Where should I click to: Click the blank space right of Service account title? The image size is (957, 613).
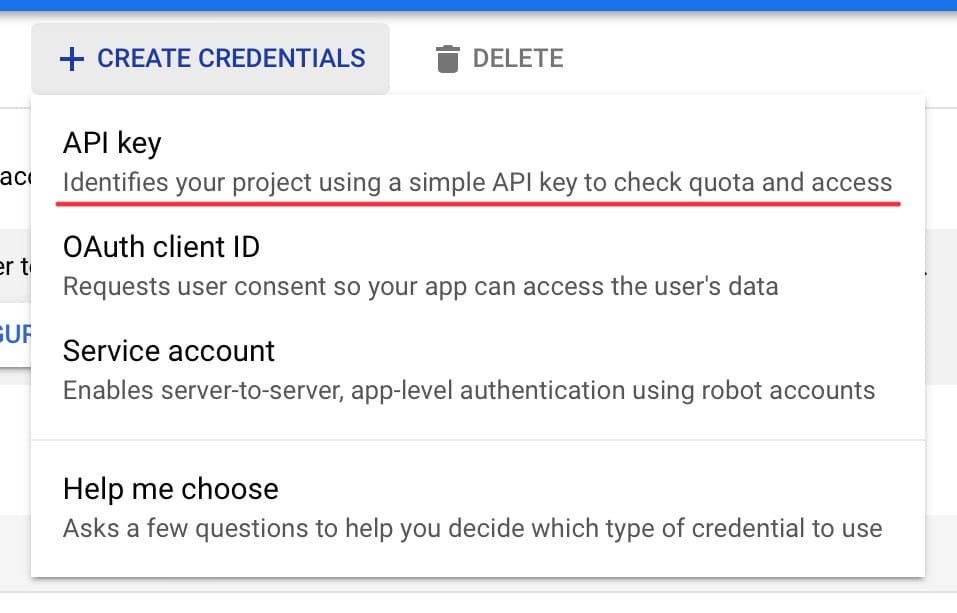[598, 351]
